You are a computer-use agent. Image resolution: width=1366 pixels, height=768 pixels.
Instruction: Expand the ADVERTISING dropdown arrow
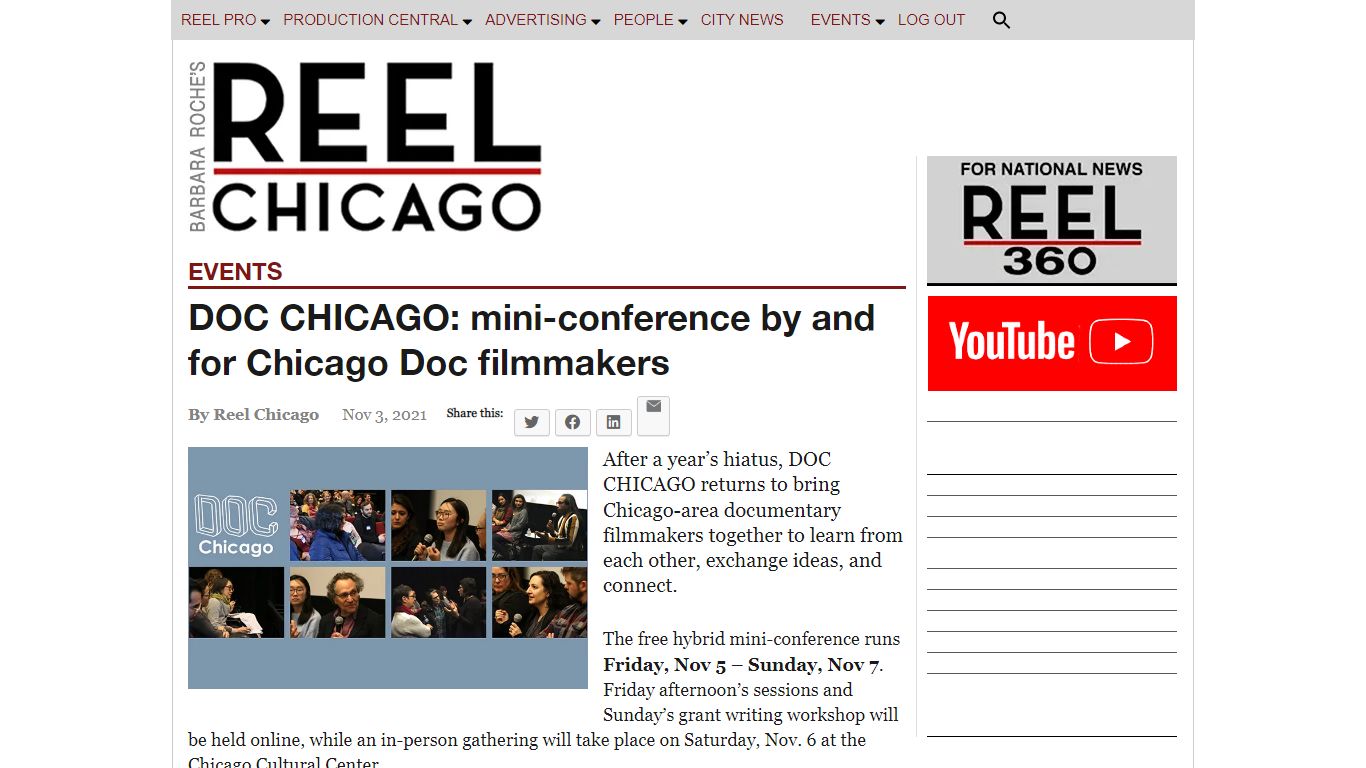point(596,22)
